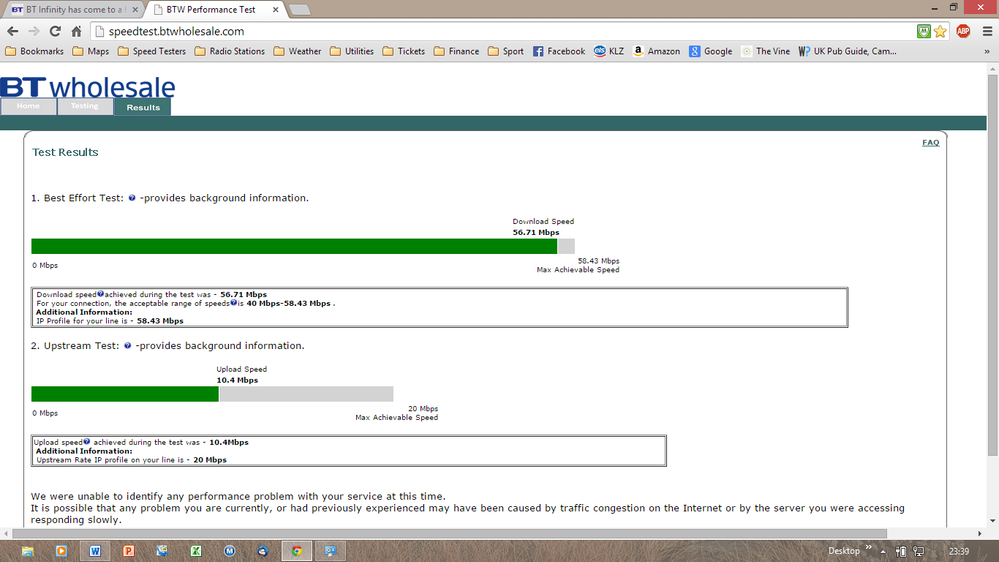Open the Radio Stations bookmark folder
Image resolution: width=999 pixels, height=562 pixels.
229,52
